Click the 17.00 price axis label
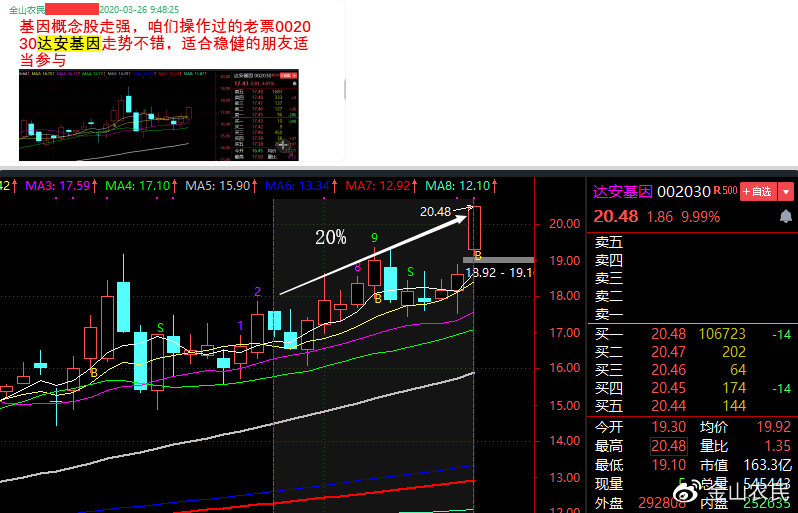The image size is (798, 513). tap(564, 333)
